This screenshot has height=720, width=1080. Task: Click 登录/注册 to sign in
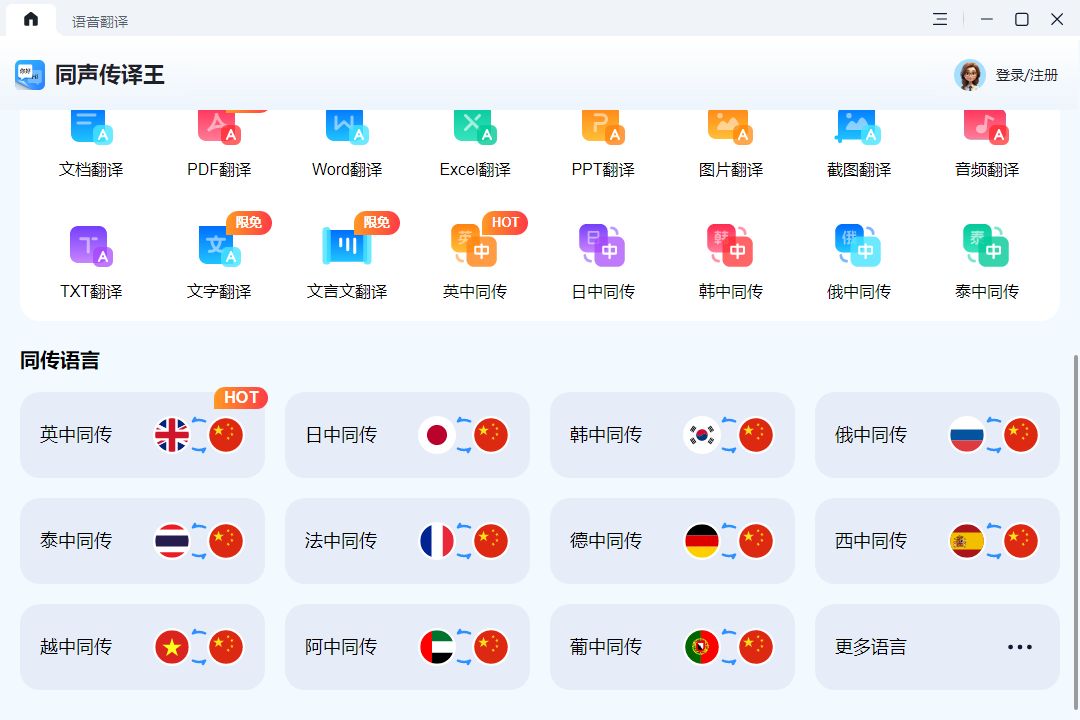tap(1026, 74)
